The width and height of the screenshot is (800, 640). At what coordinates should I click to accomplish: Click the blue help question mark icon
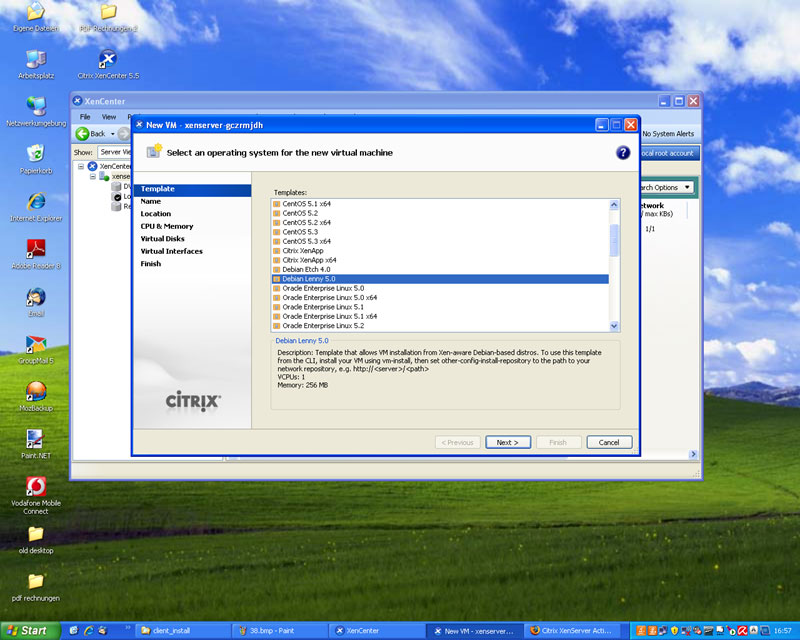click(623, 152)
